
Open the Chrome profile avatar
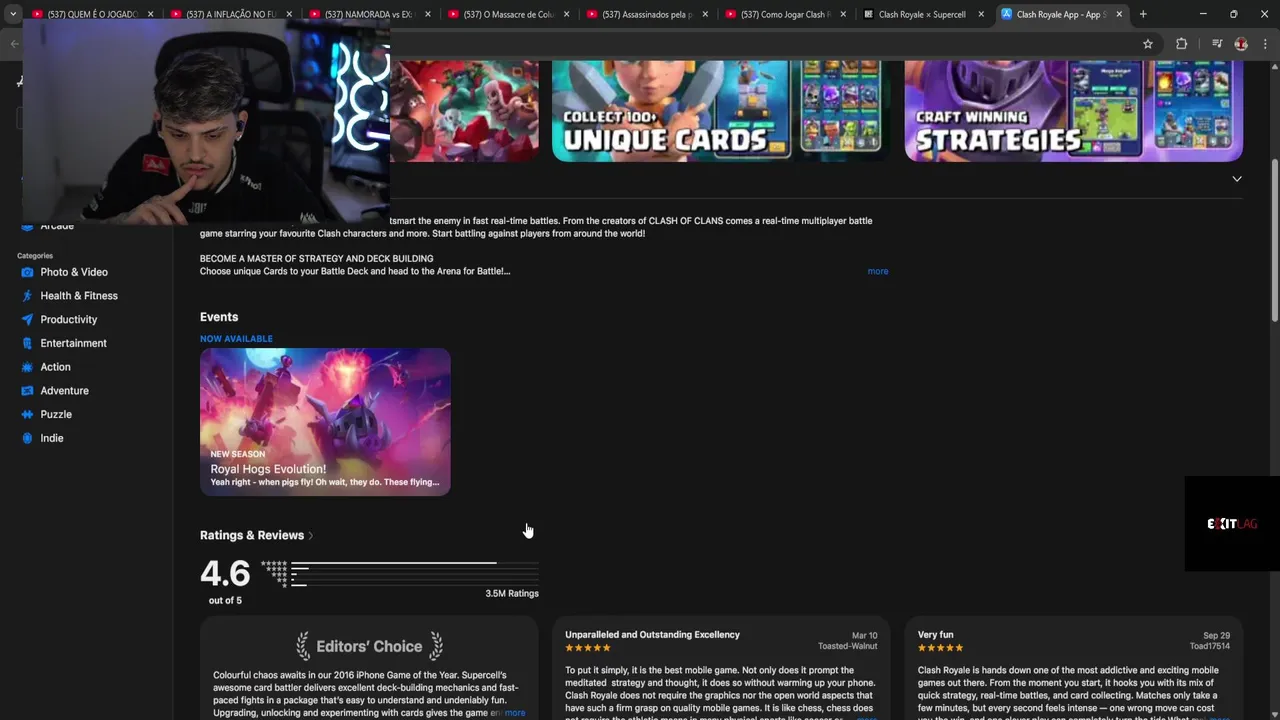1241,44
